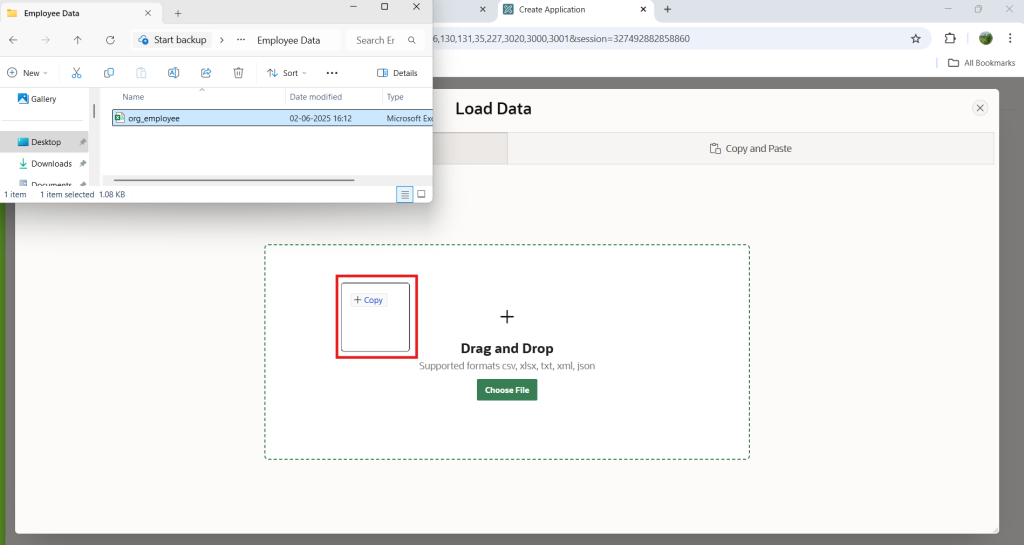Open the browser Extensions puzzle icon
Image resolution: width=1024 pixels, height=545 pixels.
click(x=950, y=39)
